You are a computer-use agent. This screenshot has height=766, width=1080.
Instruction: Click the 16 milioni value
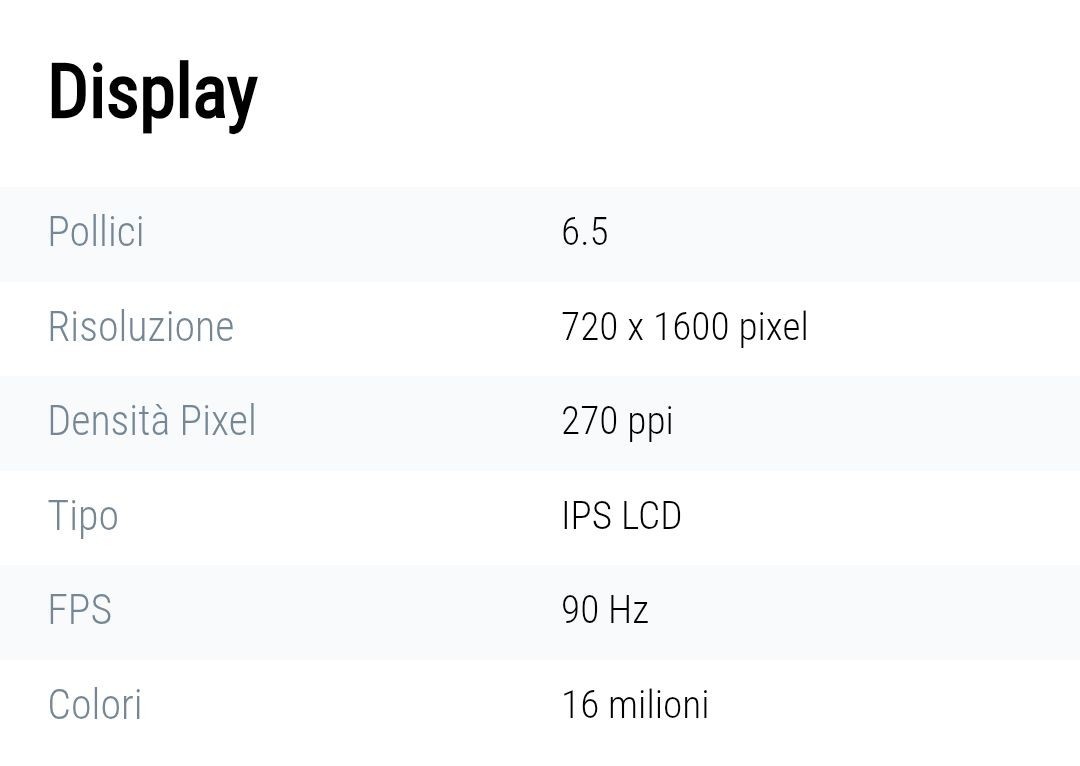[635, 705]
